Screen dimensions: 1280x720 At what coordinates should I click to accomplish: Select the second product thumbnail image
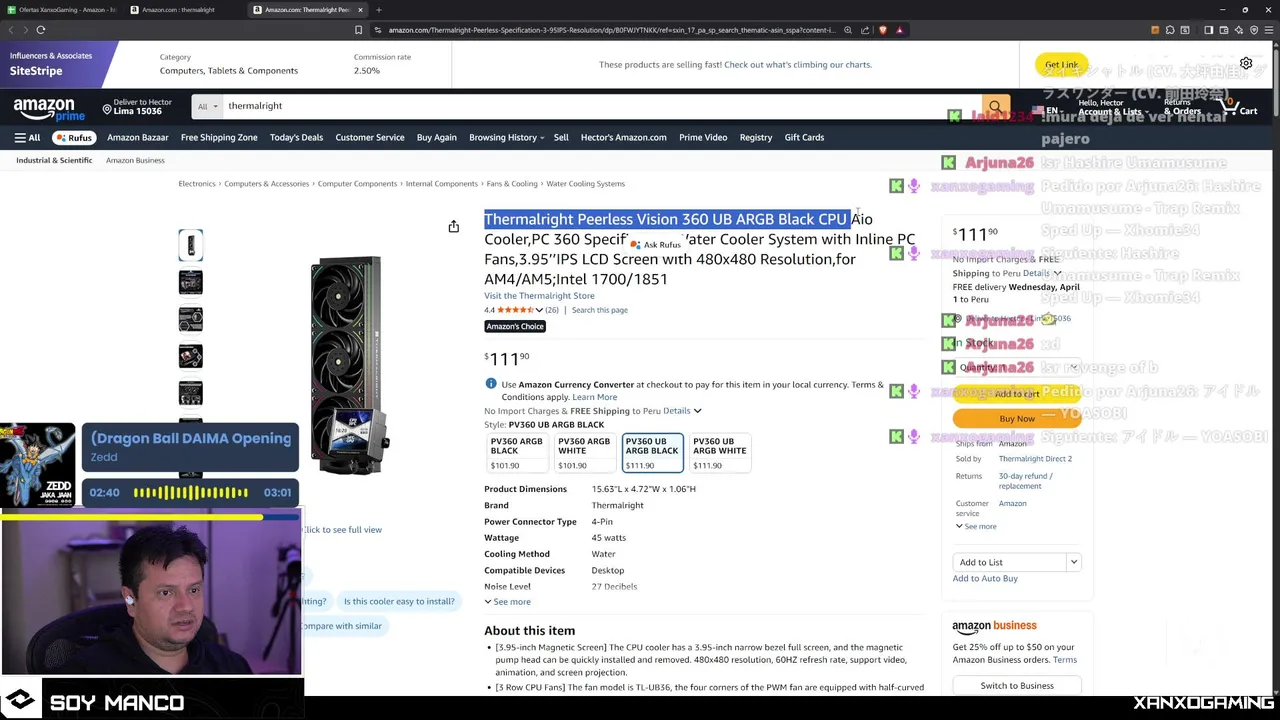[191, 282]
